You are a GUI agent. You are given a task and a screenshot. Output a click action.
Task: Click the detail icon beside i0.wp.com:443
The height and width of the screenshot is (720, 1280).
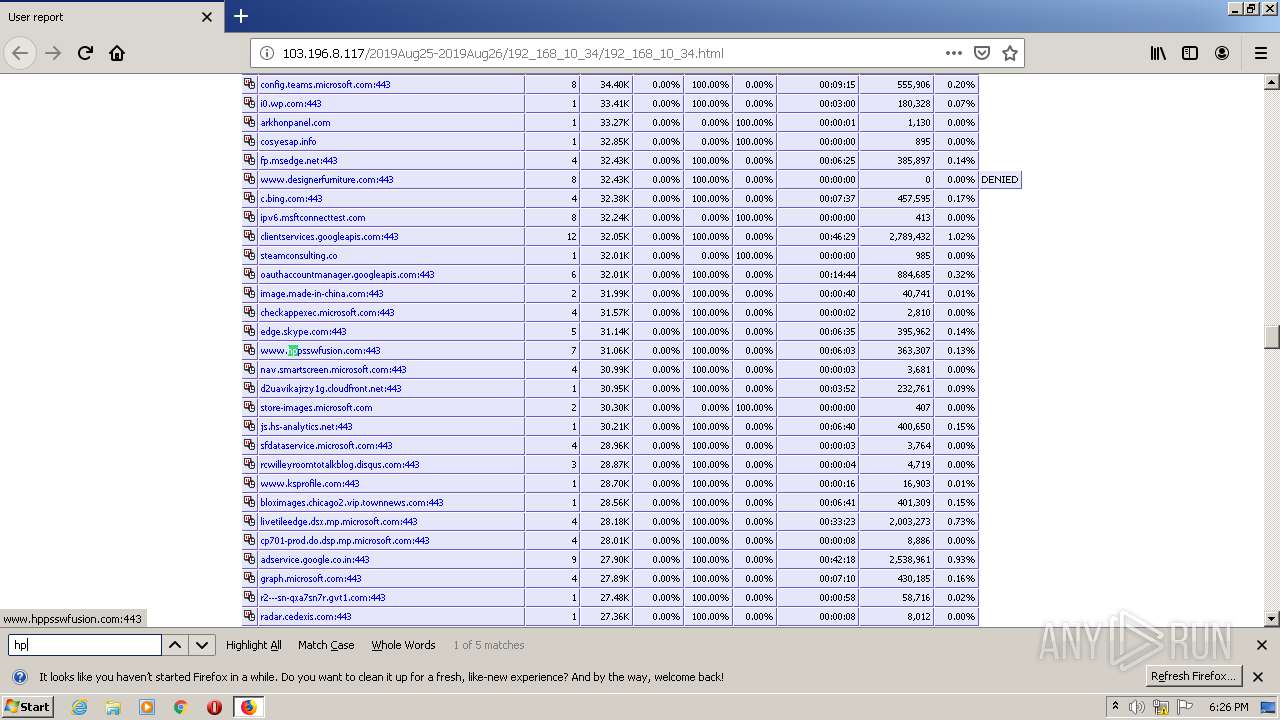coord(250,103)
